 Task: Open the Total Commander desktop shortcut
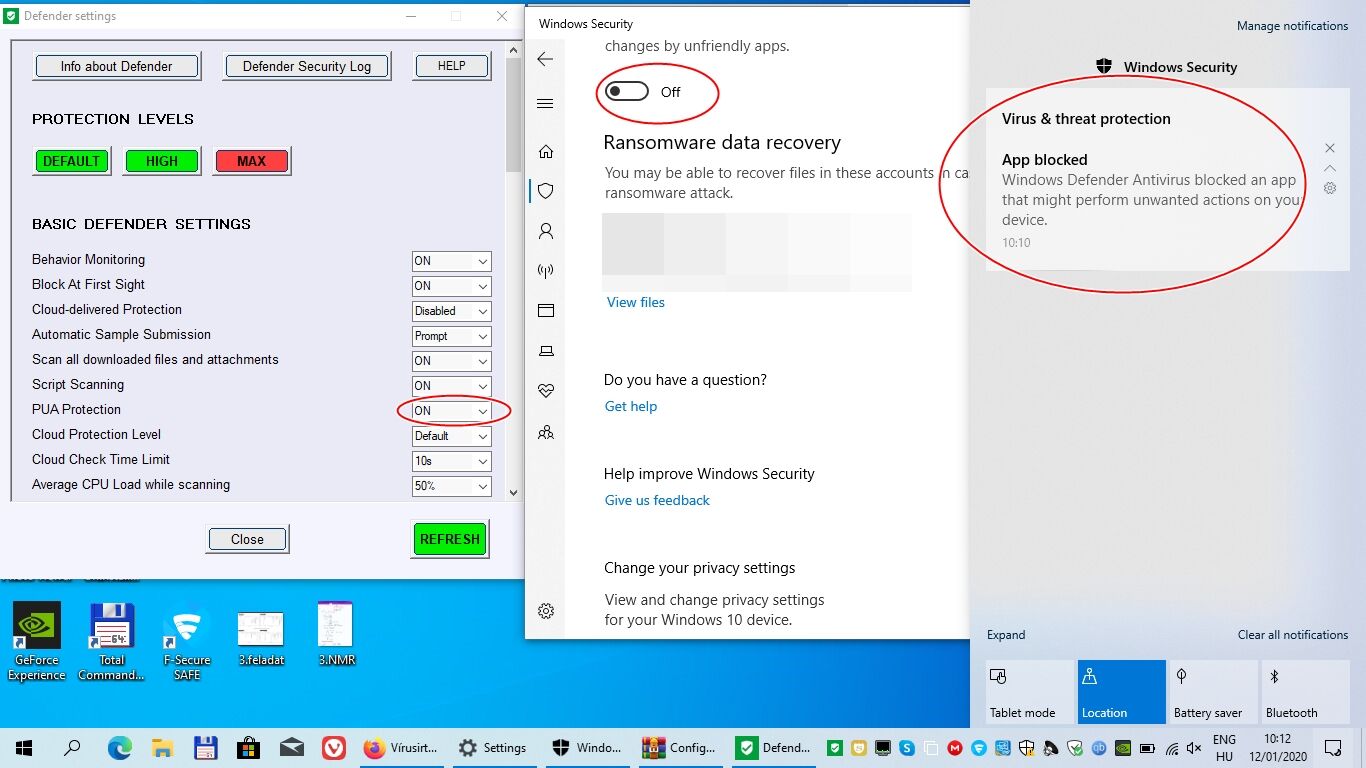coord(112,641)
